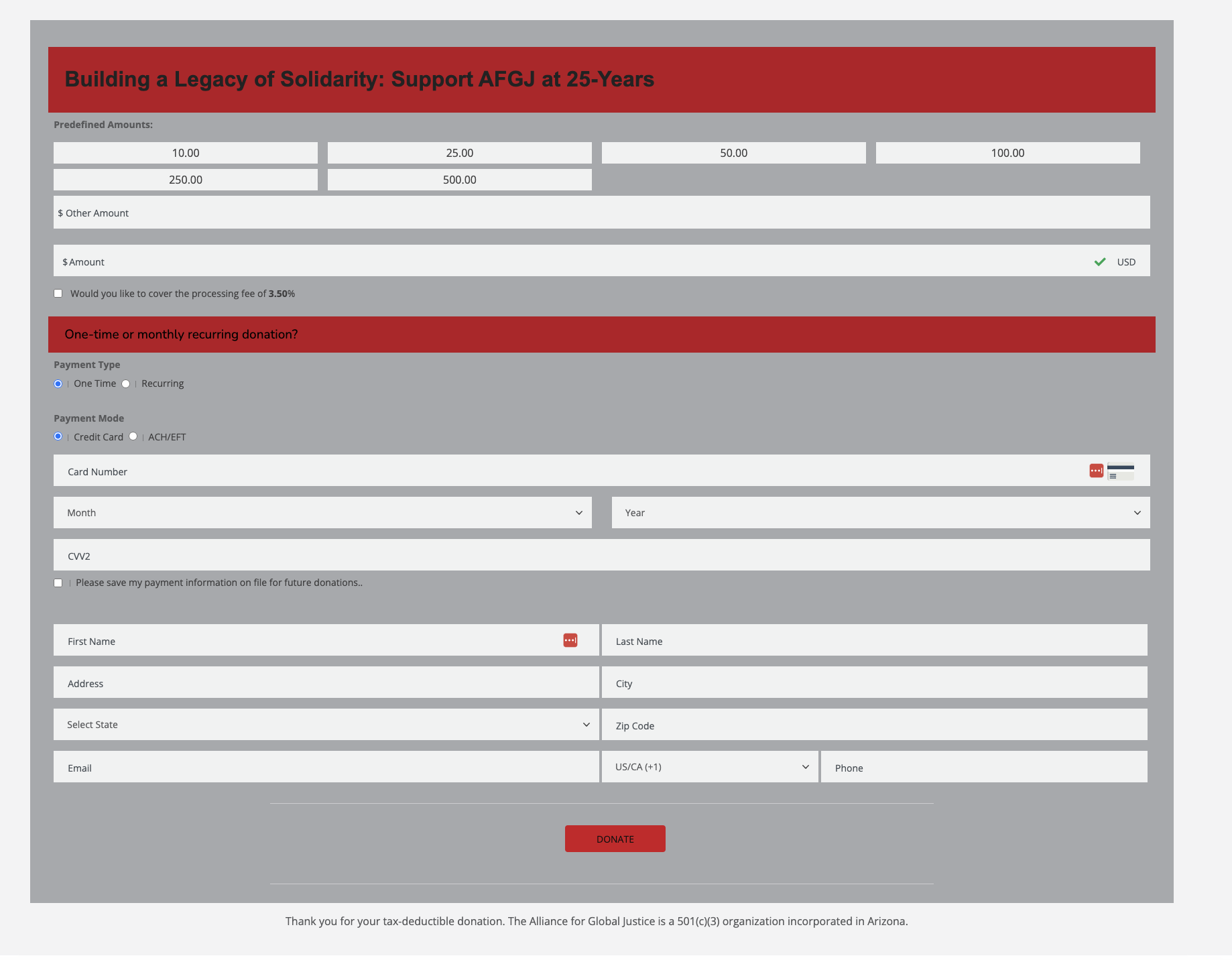1232x960 pixels.
Task: Open the US/CA (+1) country code dropdown
Action: pyautogui.click(x=709, y=767)
